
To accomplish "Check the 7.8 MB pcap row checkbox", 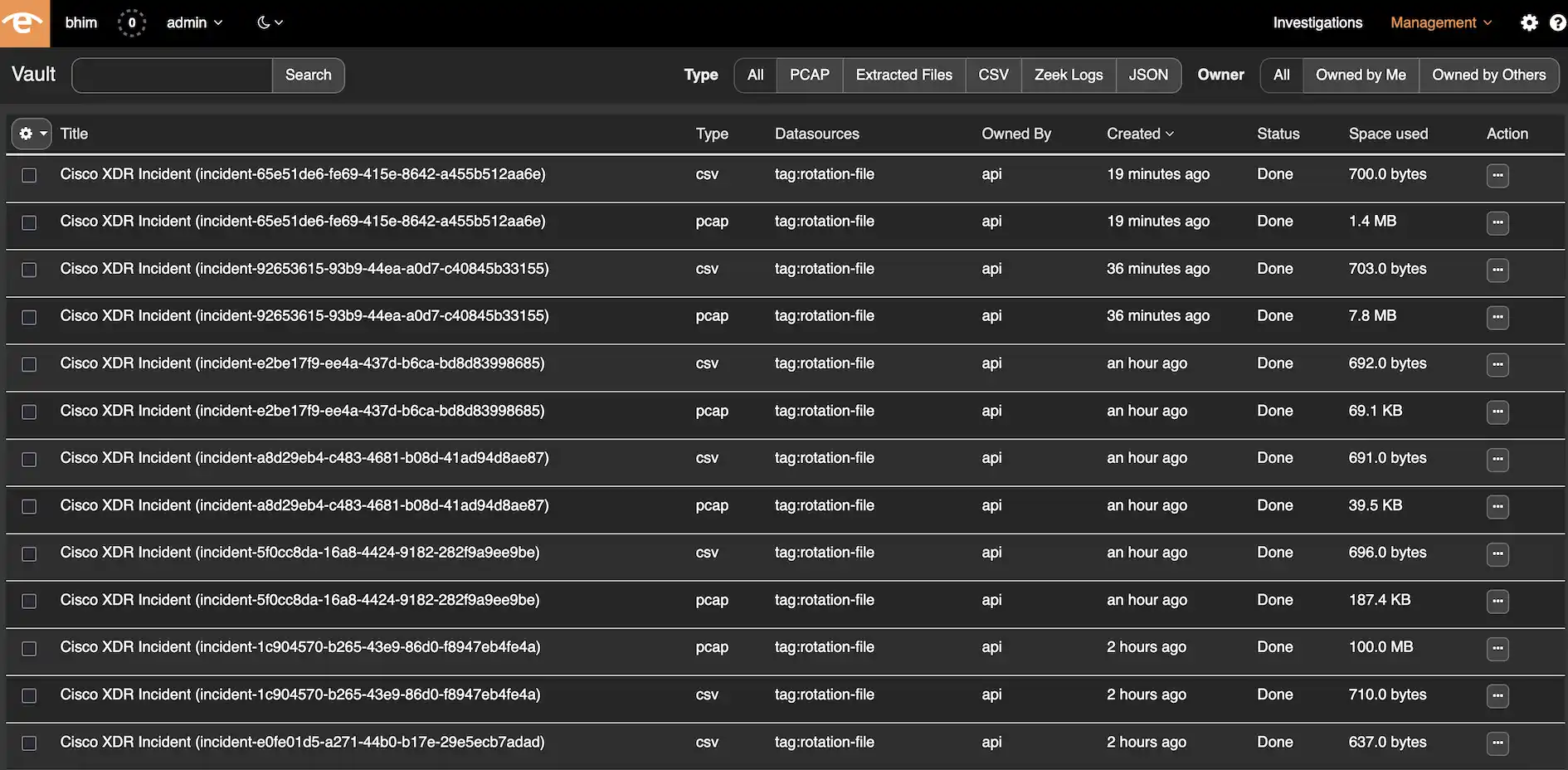I will coord(29,317).
